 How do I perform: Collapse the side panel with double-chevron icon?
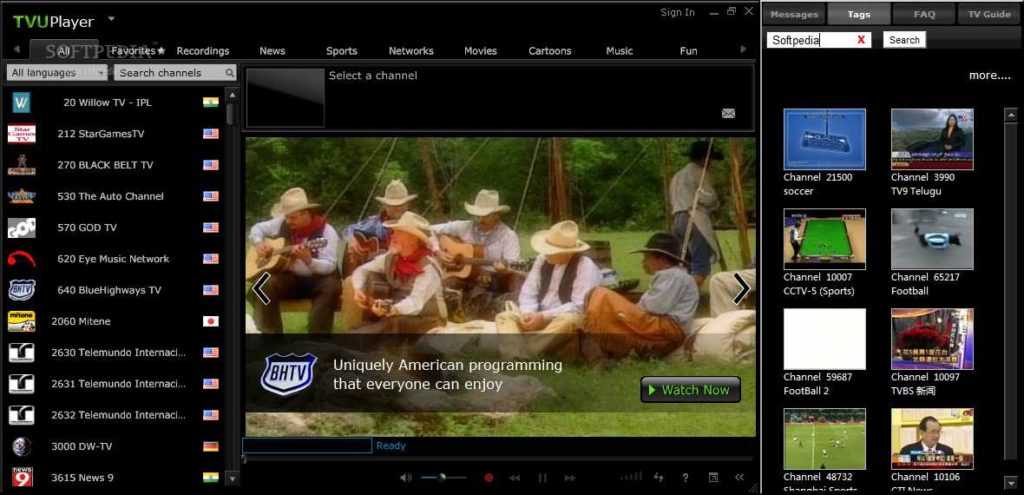click(x=740, y=478)
